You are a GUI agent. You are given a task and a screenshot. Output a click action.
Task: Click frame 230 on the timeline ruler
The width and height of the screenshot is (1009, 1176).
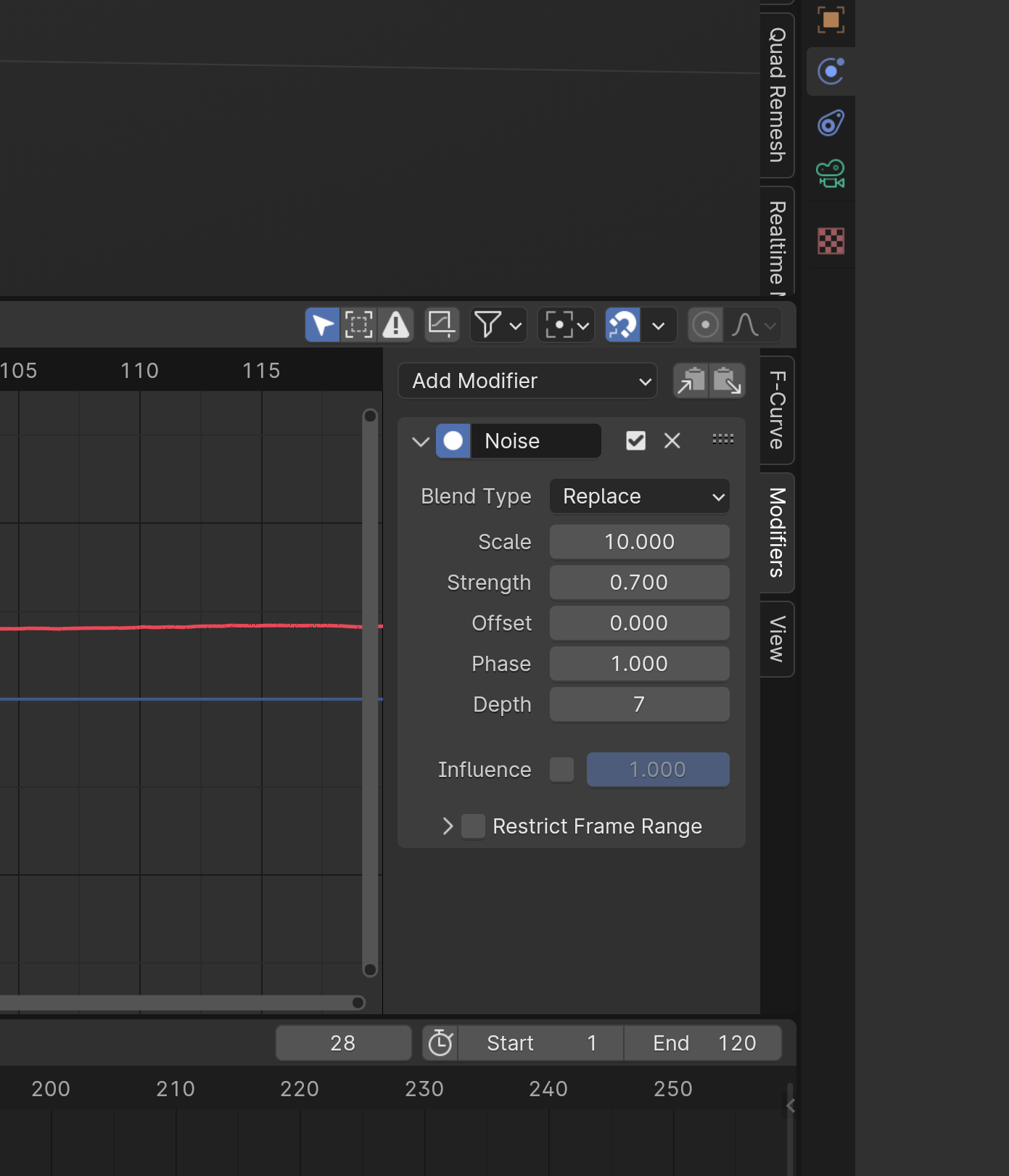424,1089
